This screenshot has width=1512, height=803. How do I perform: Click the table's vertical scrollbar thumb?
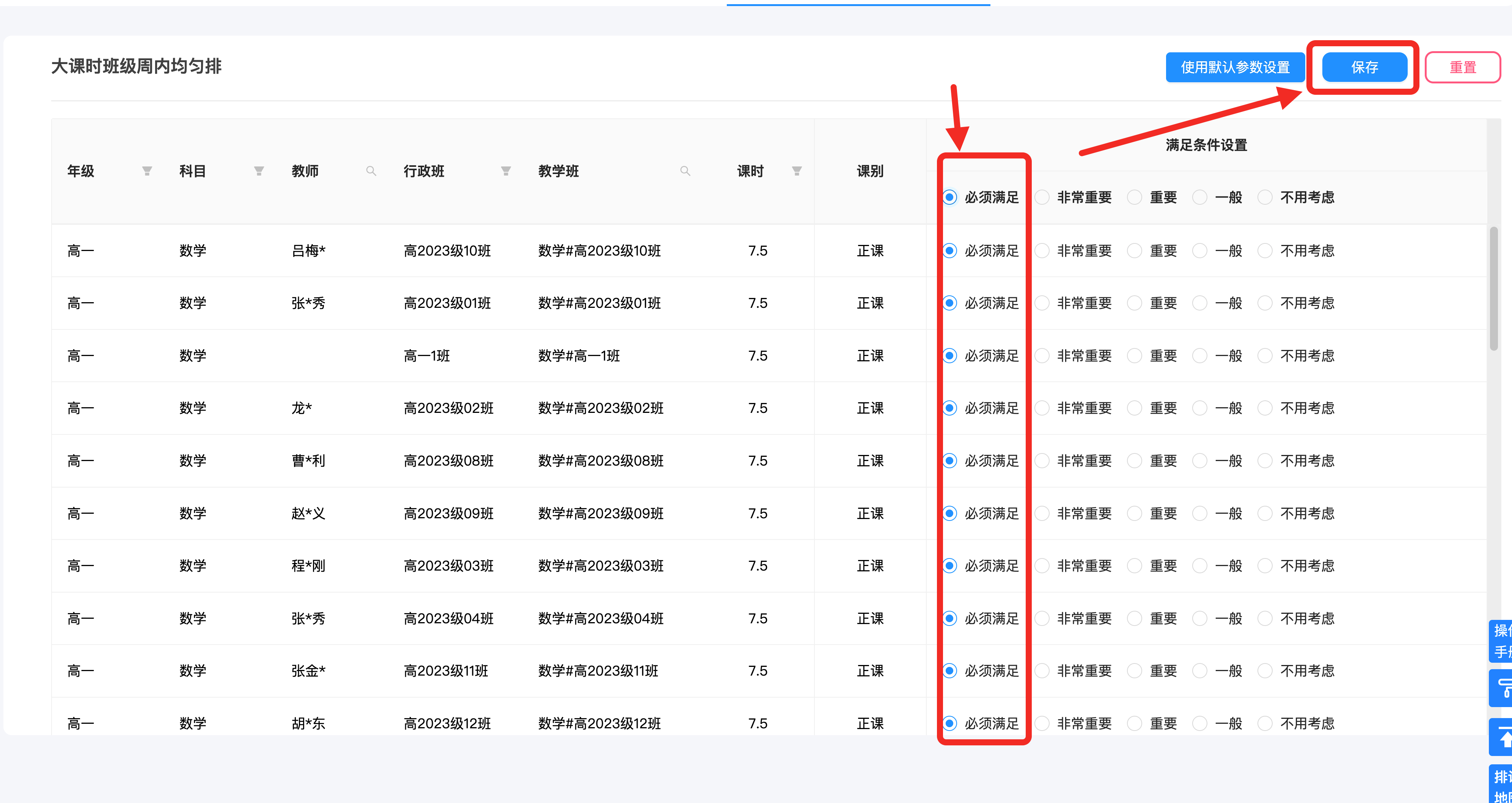[1494, 288]
